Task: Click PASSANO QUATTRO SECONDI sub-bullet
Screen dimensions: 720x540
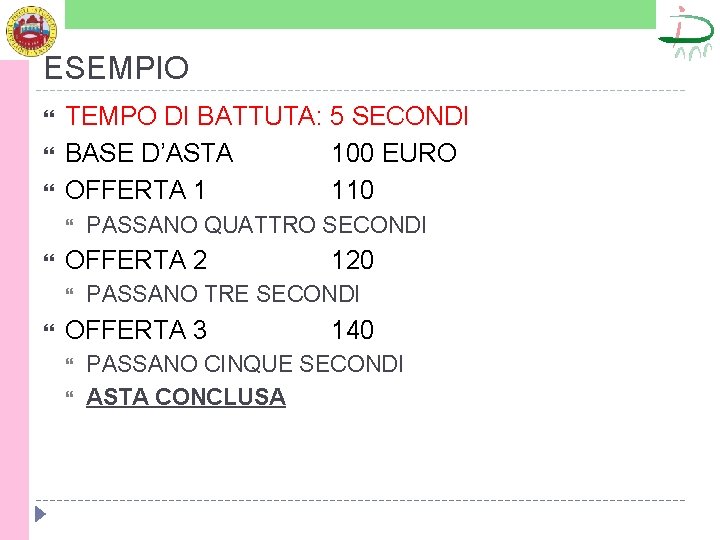Action: click(x=256, y=225)
